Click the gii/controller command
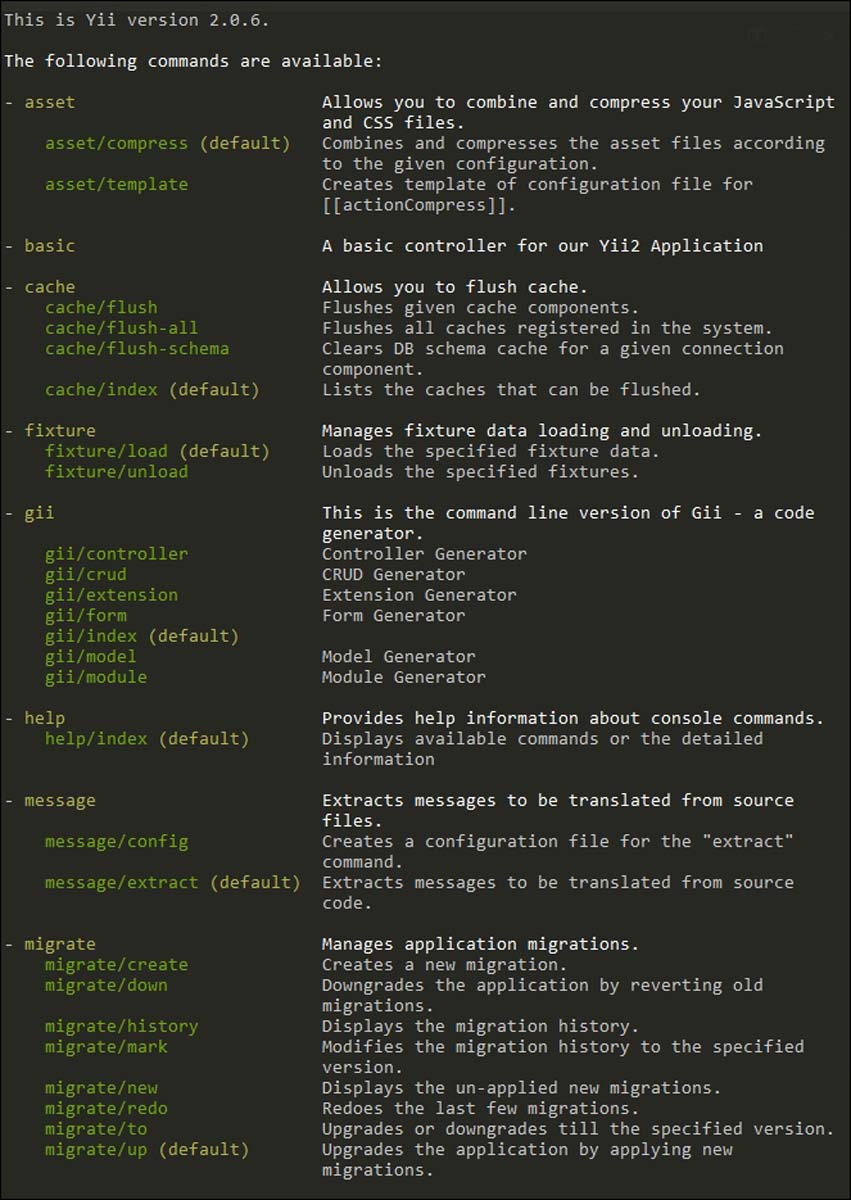Image resolution: width=851 pixels, height=1200 pixels. (116, 553)
